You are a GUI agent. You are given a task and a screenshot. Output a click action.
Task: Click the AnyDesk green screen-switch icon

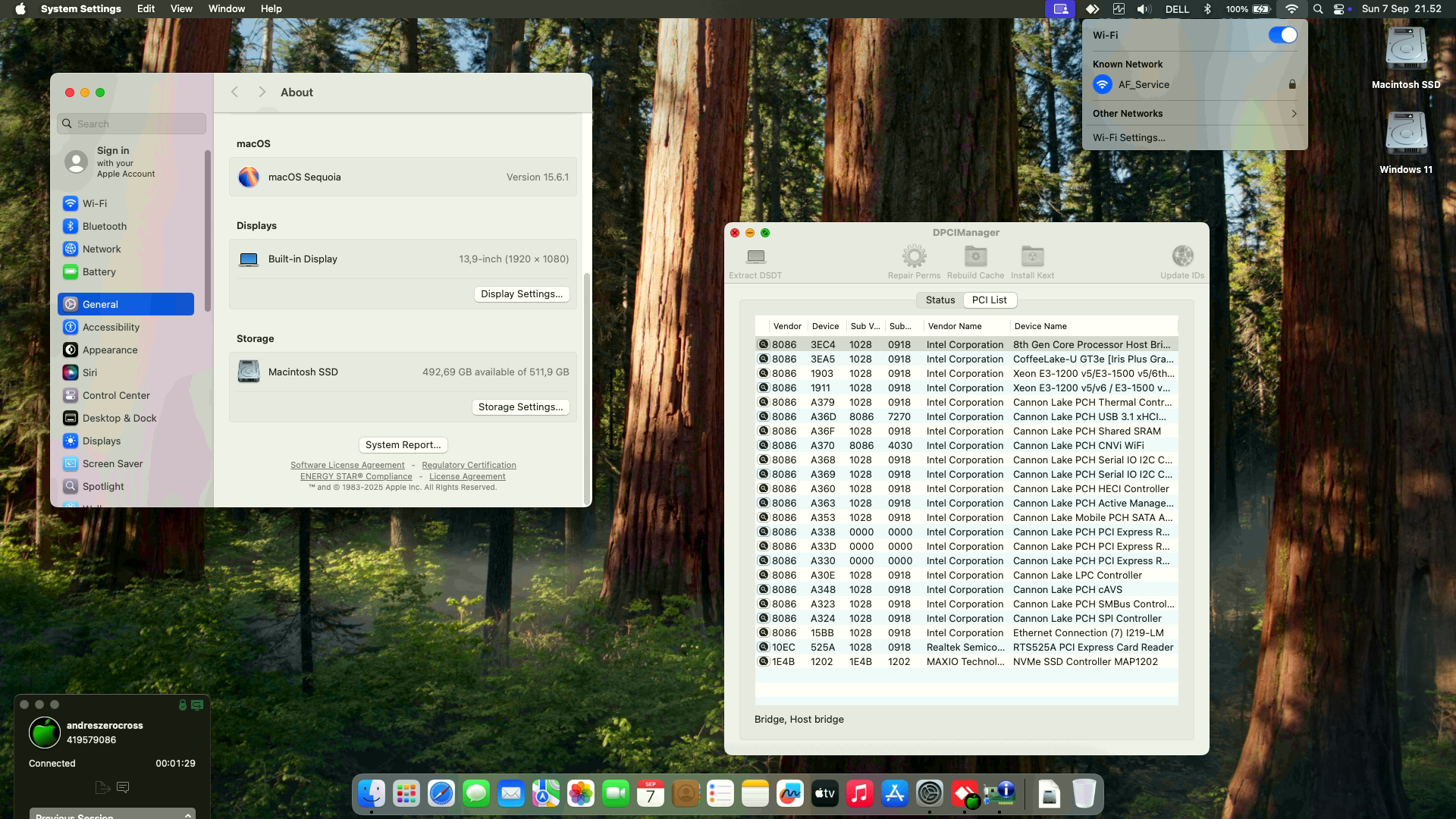point(197,705)
